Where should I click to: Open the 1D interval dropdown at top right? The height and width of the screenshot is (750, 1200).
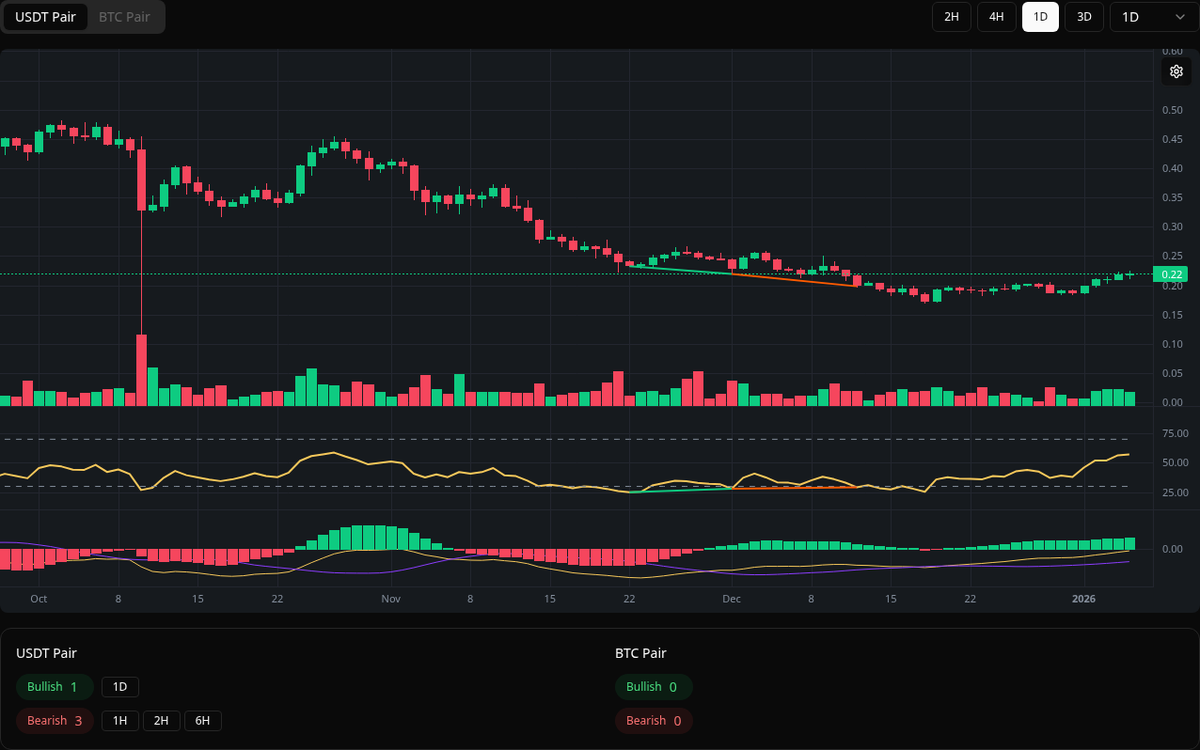pos(1147,17)
